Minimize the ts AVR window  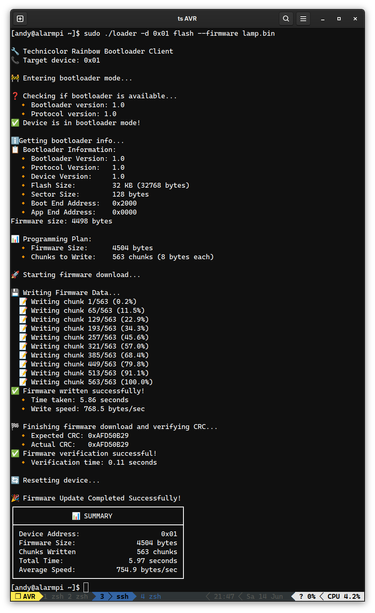pyautogui.click(x=323, y=19)
